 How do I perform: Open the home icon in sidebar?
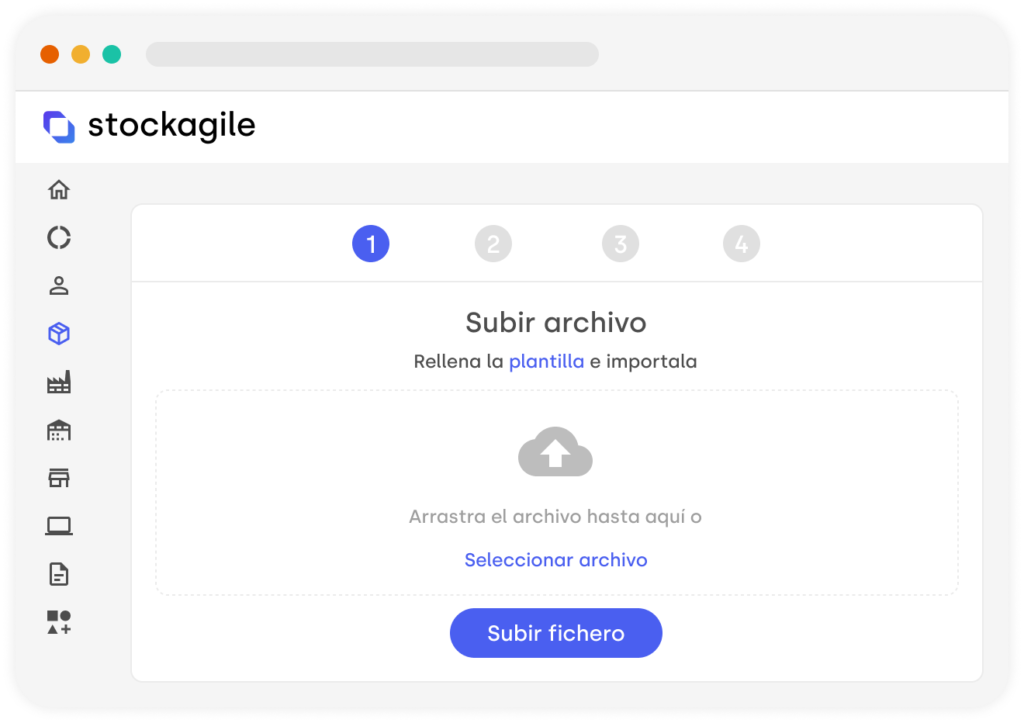[x=59, y=189]
